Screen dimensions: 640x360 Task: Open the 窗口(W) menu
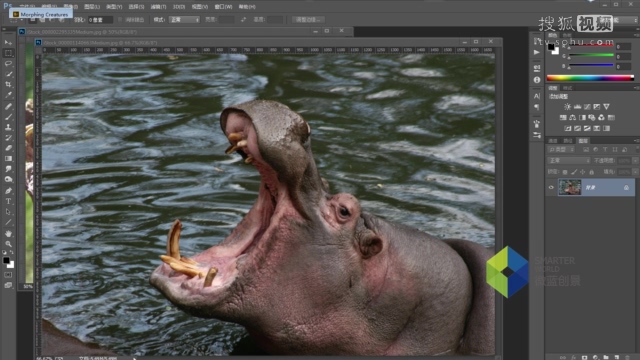(223, 7)
